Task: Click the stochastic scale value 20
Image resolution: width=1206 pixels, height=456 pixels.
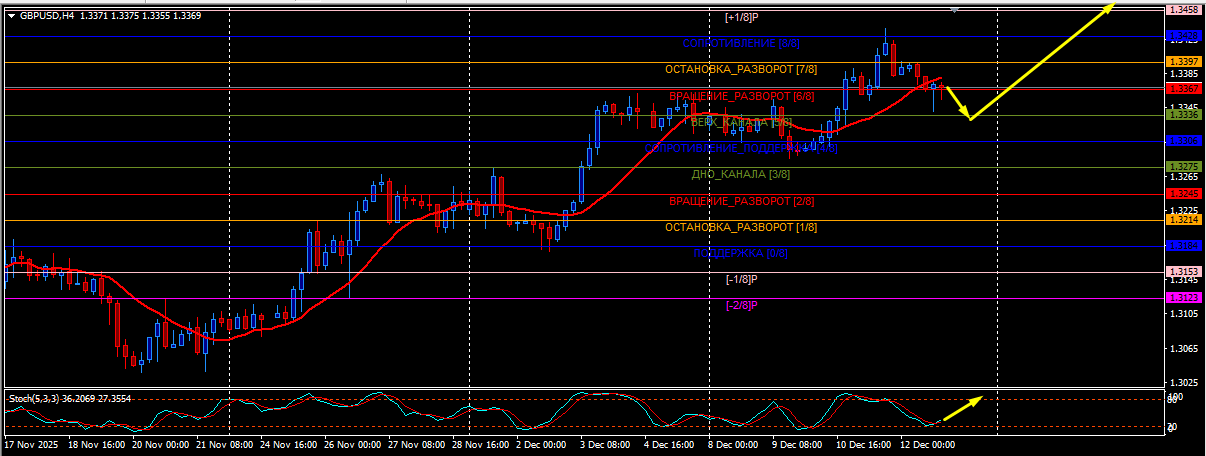Action: [x=1172, y=427]
